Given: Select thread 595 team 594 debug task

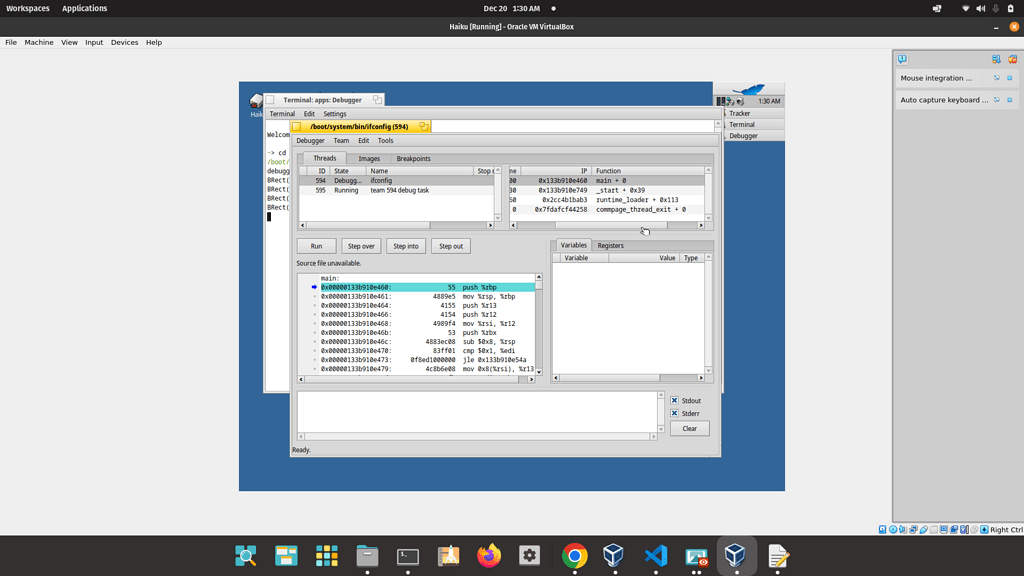Looking at the screenshot, I should coord(396,190).
